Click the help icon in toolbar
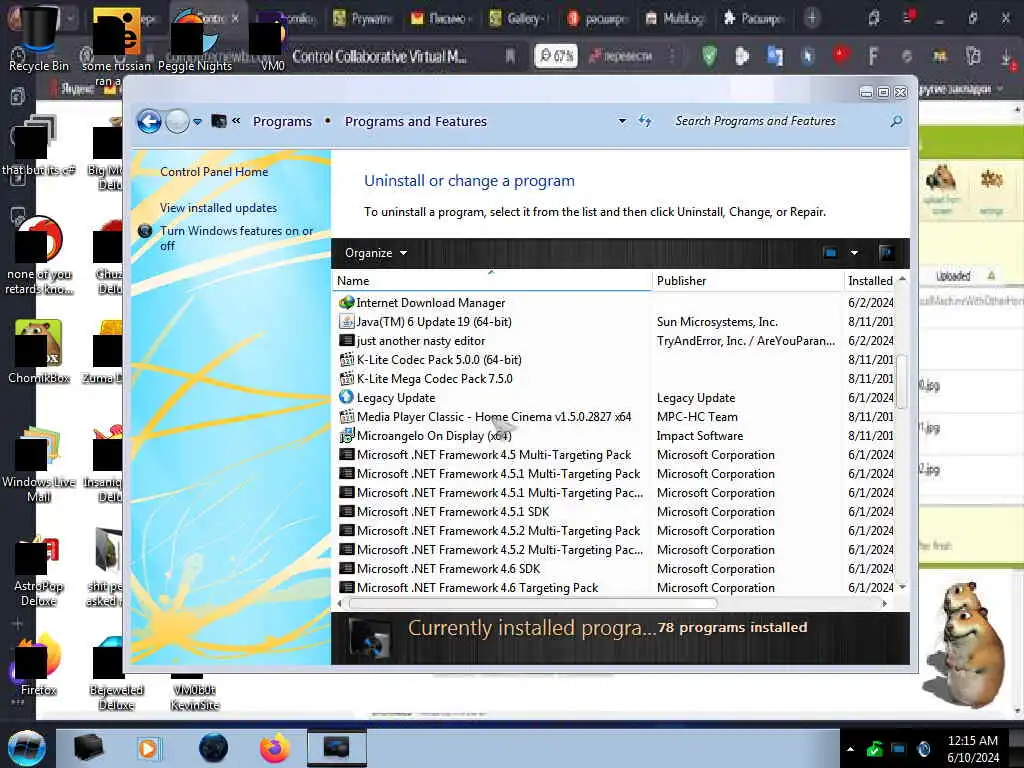1024x768 pixels. click(886, 253)
